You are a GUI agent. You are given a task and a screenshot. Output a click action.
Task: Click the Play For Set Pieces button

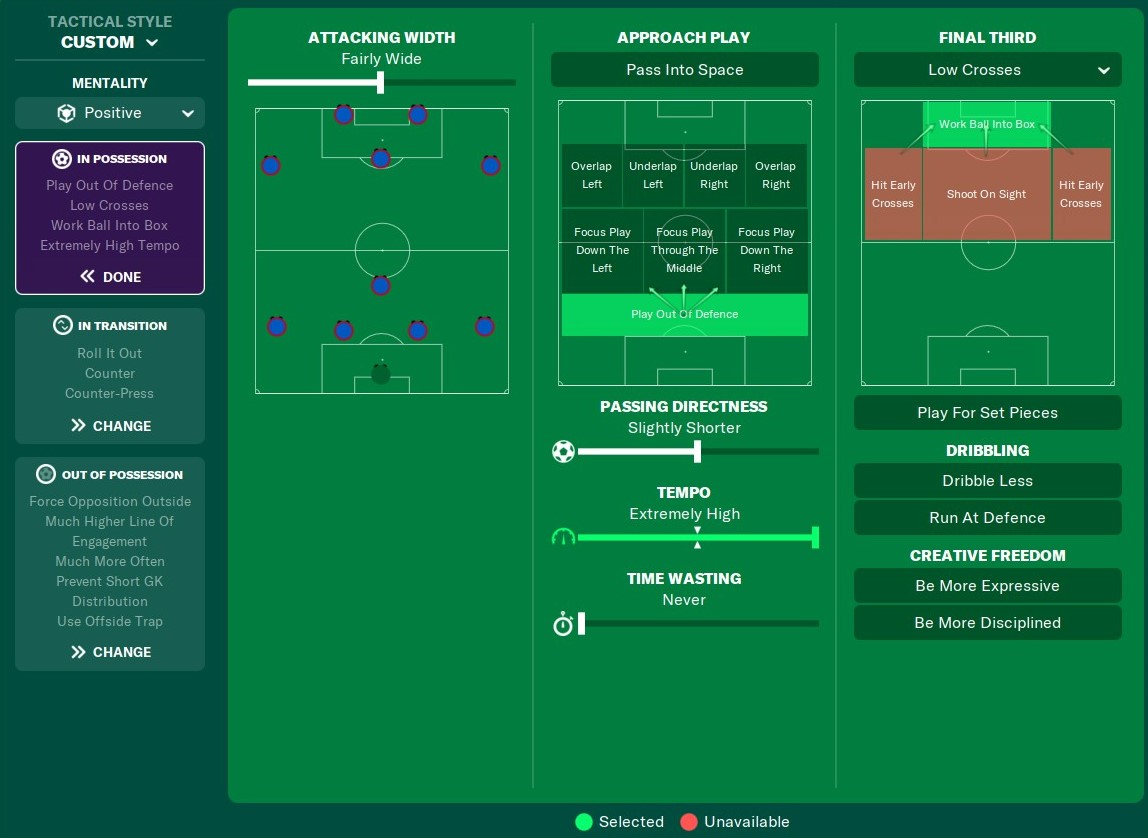tap(987, 413)
